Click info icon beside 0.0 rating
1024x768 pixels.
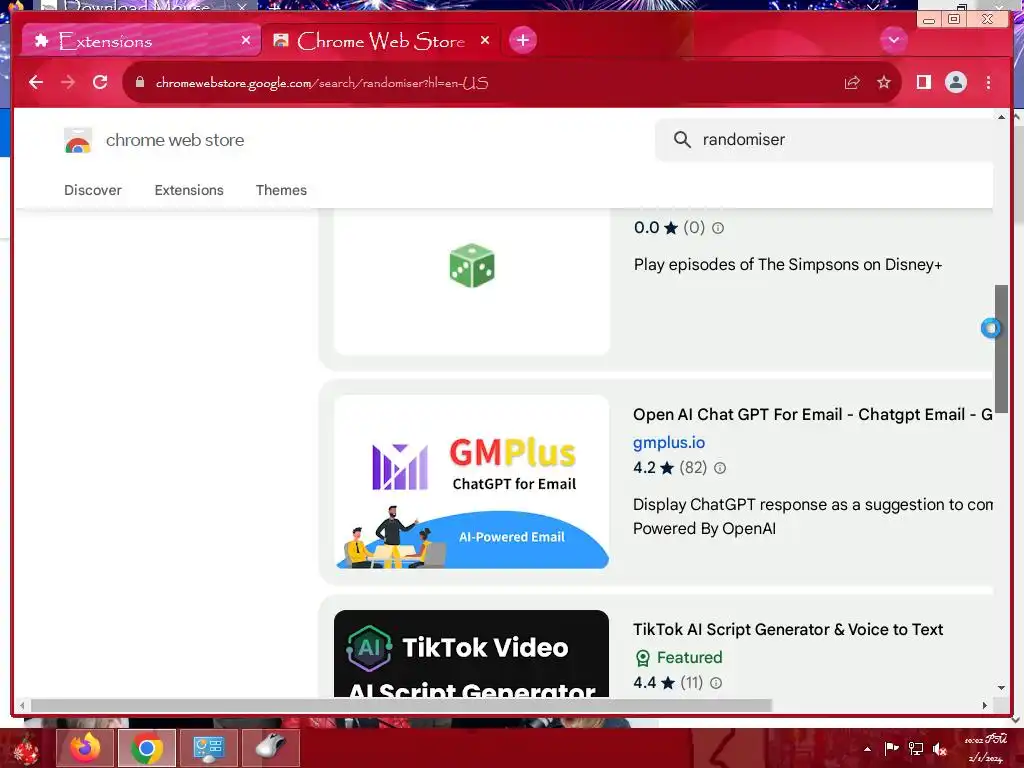pos(718,228)
